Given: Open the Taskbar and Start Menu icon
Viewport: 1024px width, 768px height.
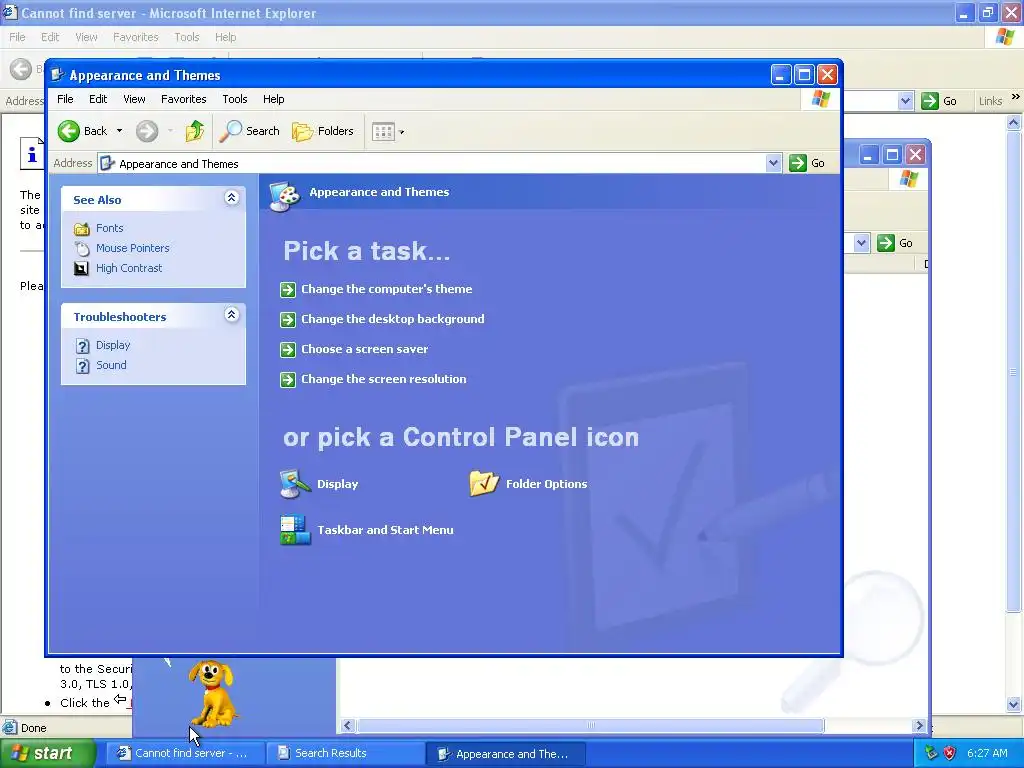Looking at the screenshot, I should [295, 530].
